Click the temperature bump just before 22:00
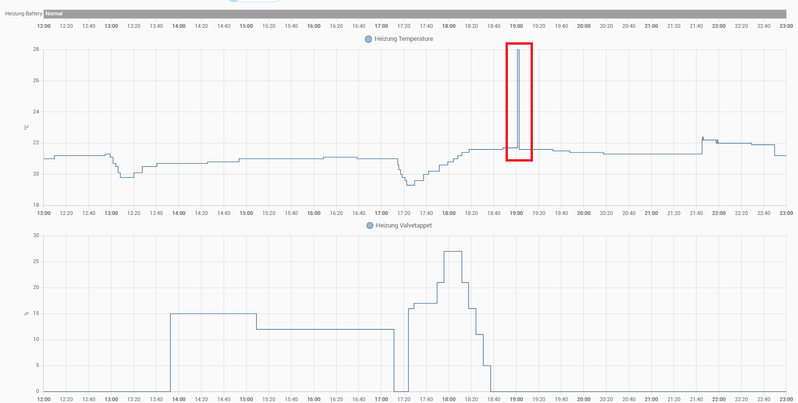Image resolution: width=798 pixels, height=403 pixels. click(x=703, y=139)
